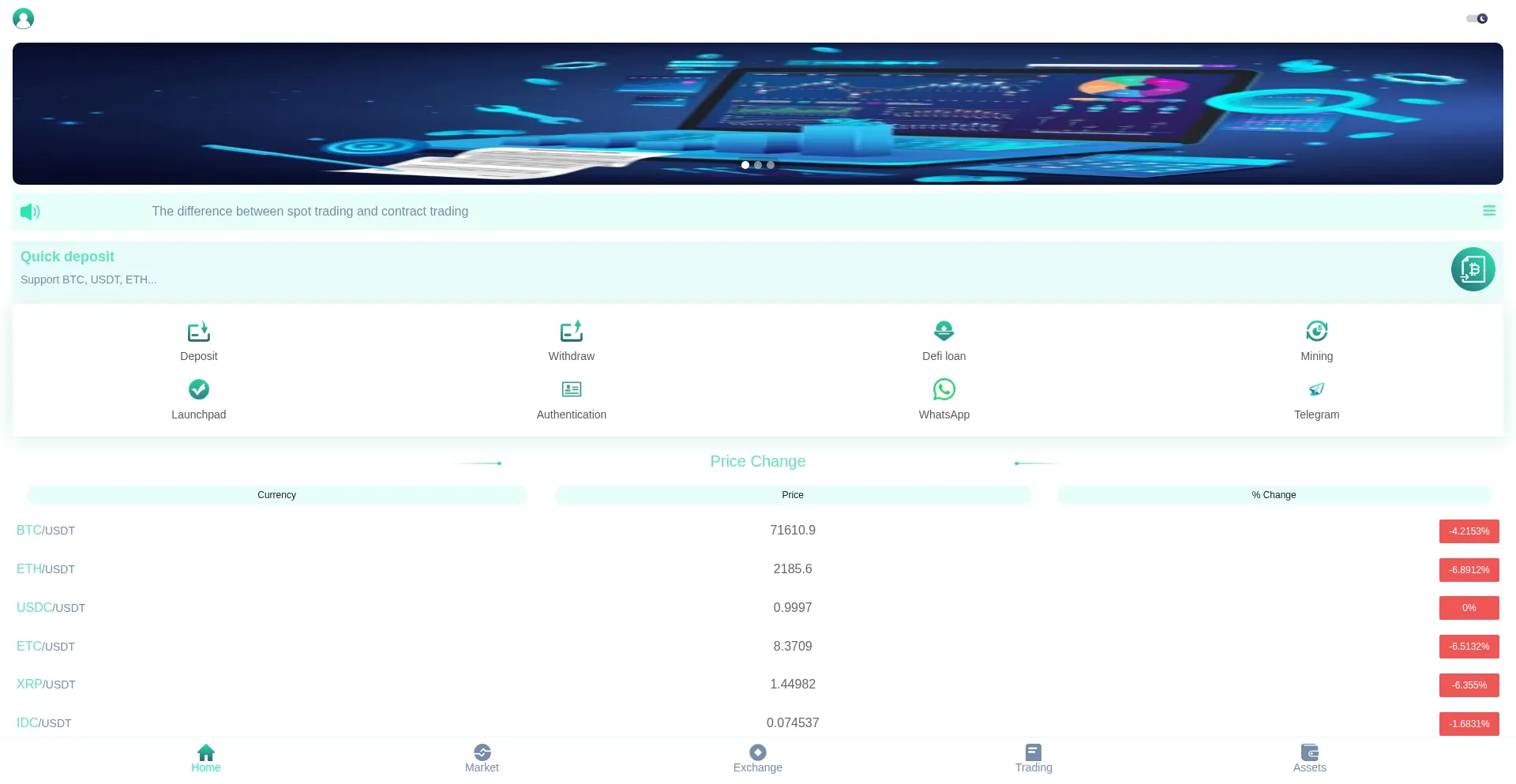Open the announcements list menu icon
The height and width of the screenshot is (784, 1516).
click(1489, 211)
